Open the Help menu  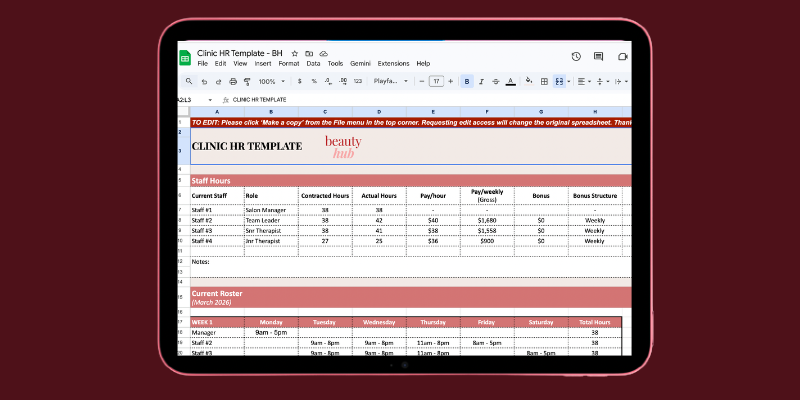point(423,64)
